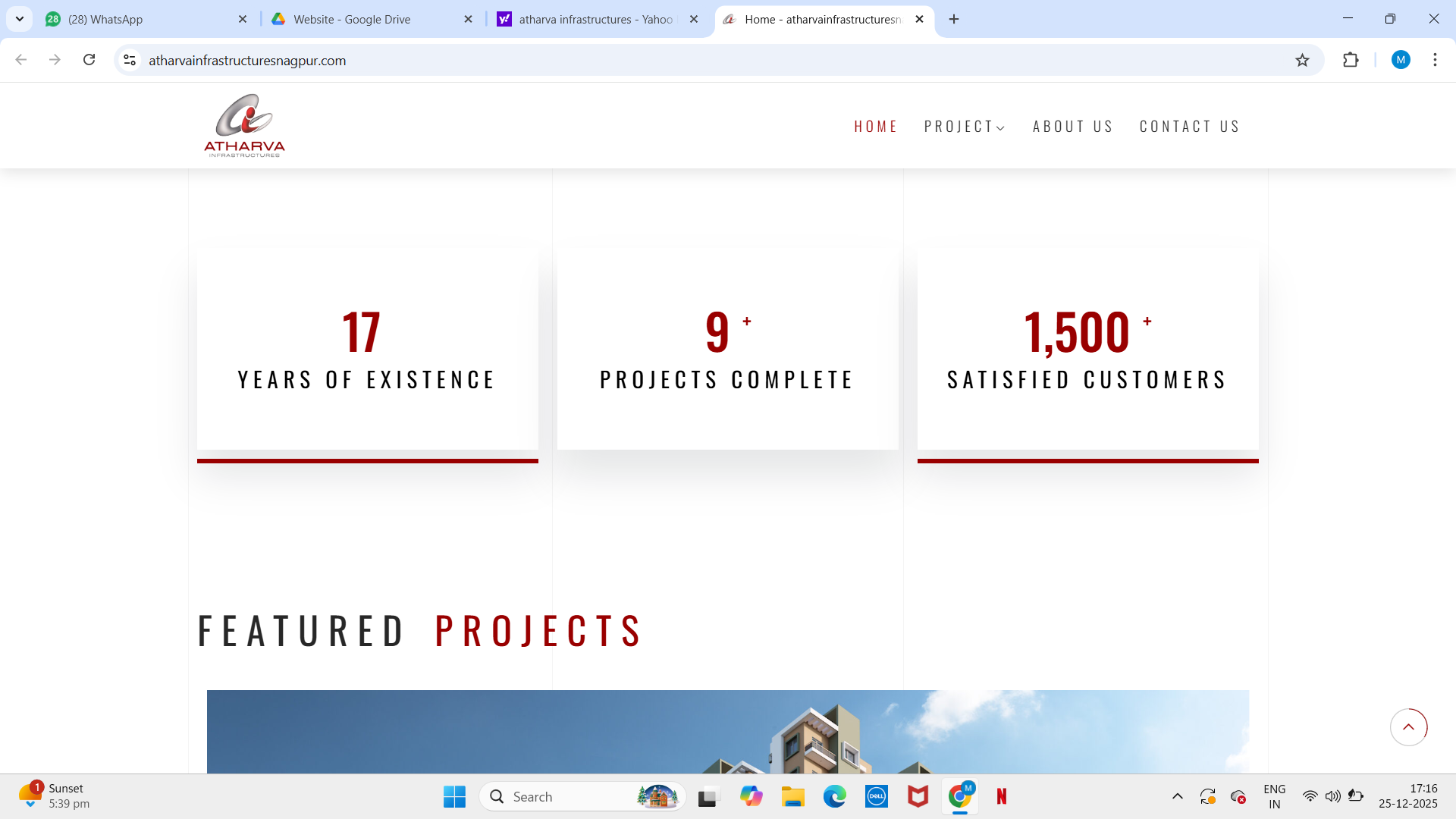Open File Explorer from the taskbar
Image resolution: width=1456 pixels, height=819 pixels.
tap(793, 796)
